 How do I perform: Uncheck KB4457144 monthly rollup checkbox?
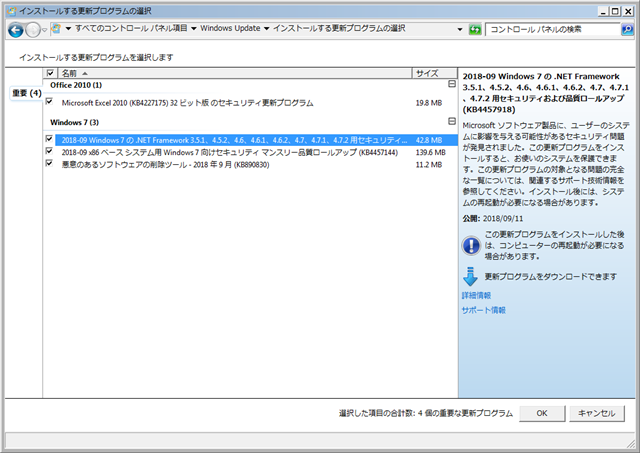[x=49, y=151]
